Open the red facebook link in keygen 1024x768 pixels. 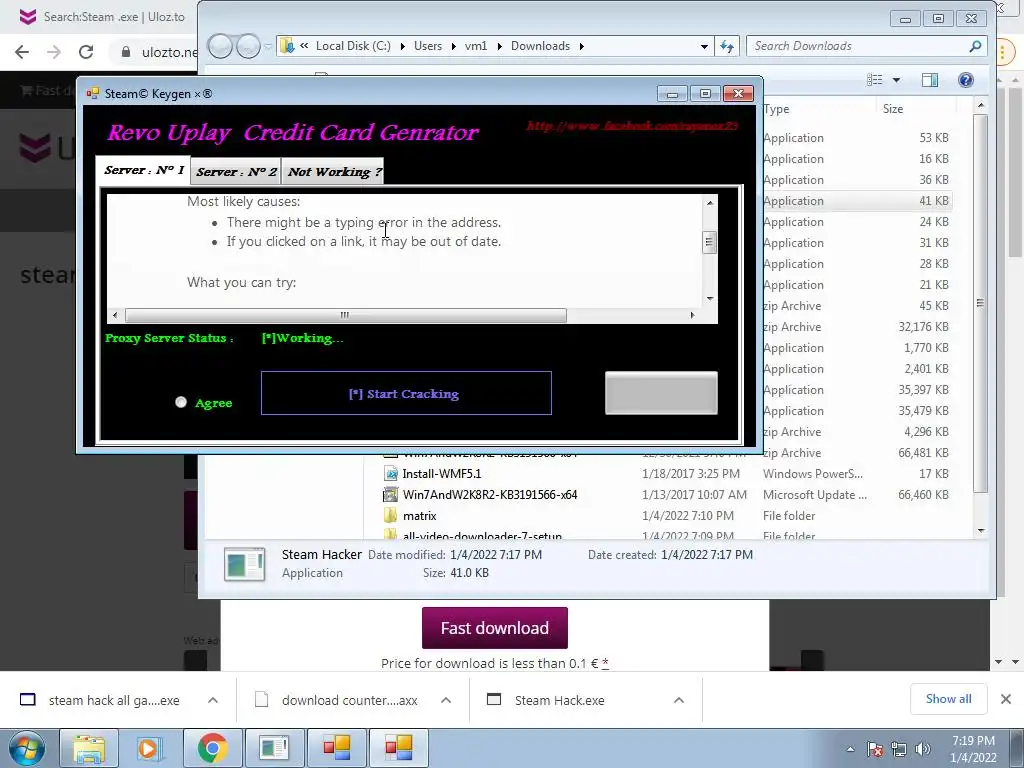click(x=632, y=125)
